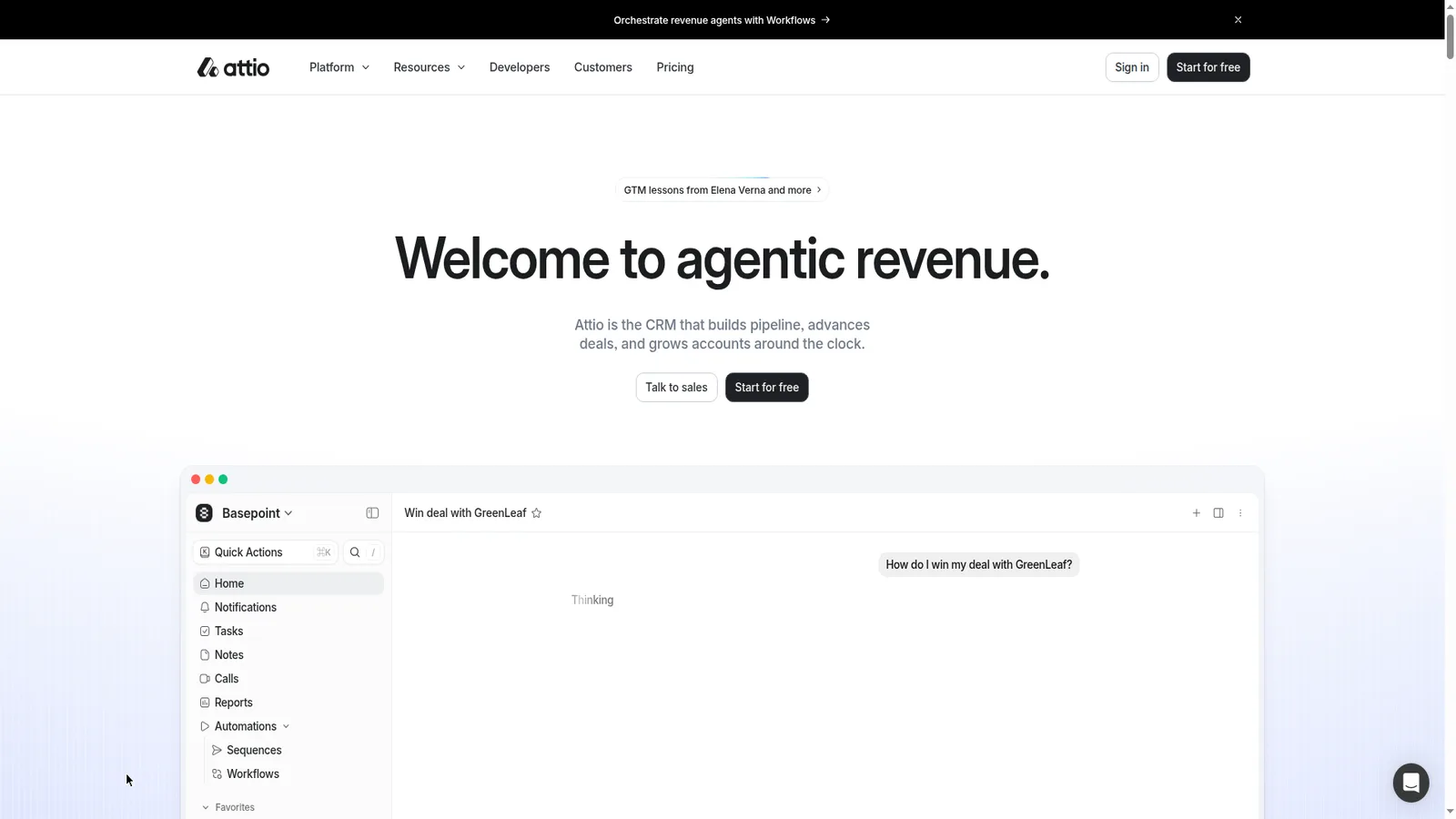
Task: Toggle sidebar collapse icon next to Basepoint
Action: click(372, 513)
